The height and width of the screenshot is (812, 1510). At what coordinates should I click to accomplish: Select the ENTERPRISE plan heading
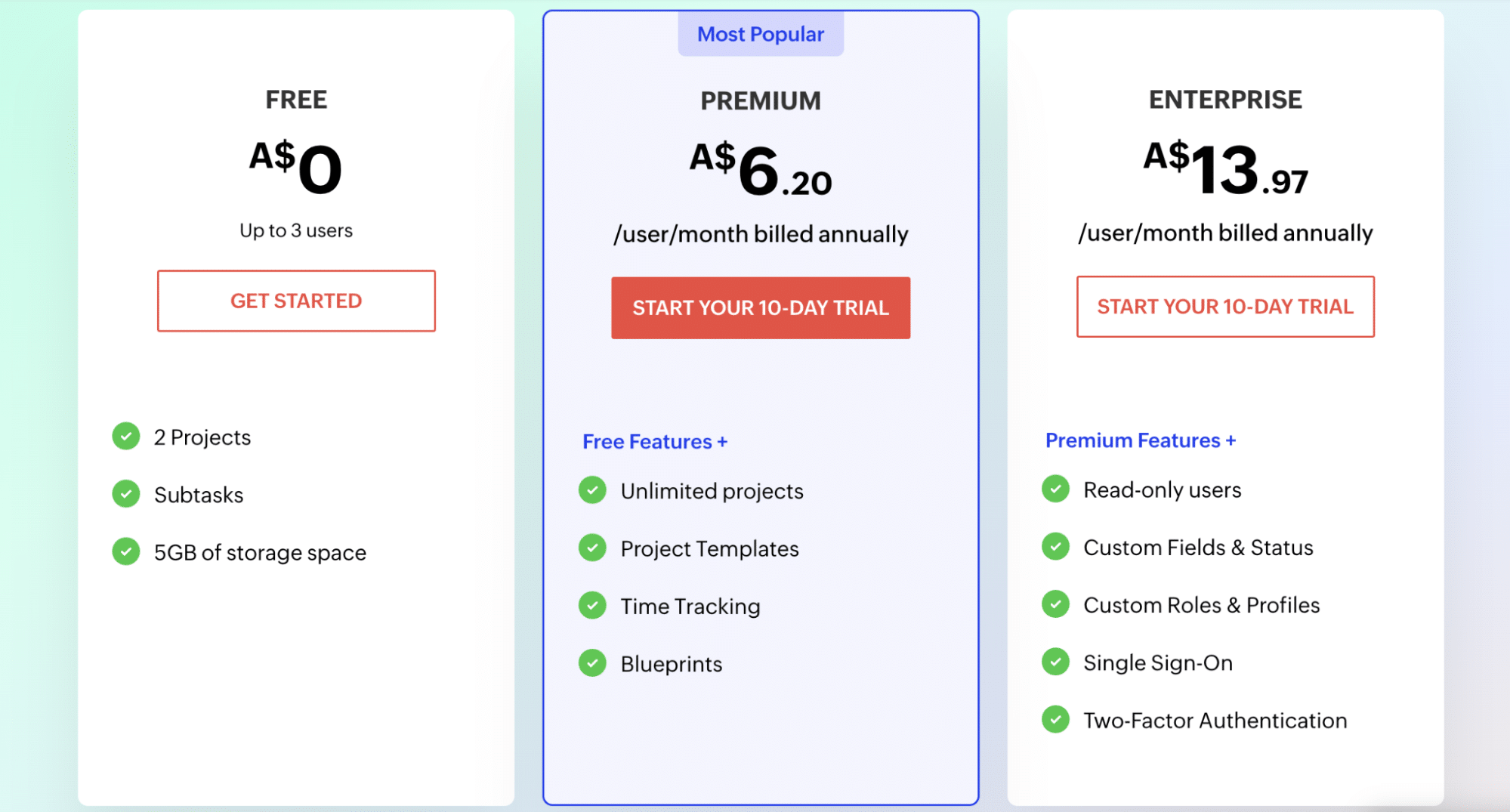(1225, 99)
